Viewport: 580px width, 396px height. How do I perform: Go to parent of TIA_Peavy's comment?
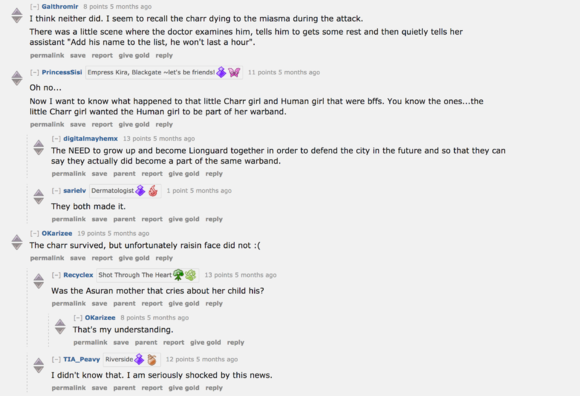click(124, 388)
